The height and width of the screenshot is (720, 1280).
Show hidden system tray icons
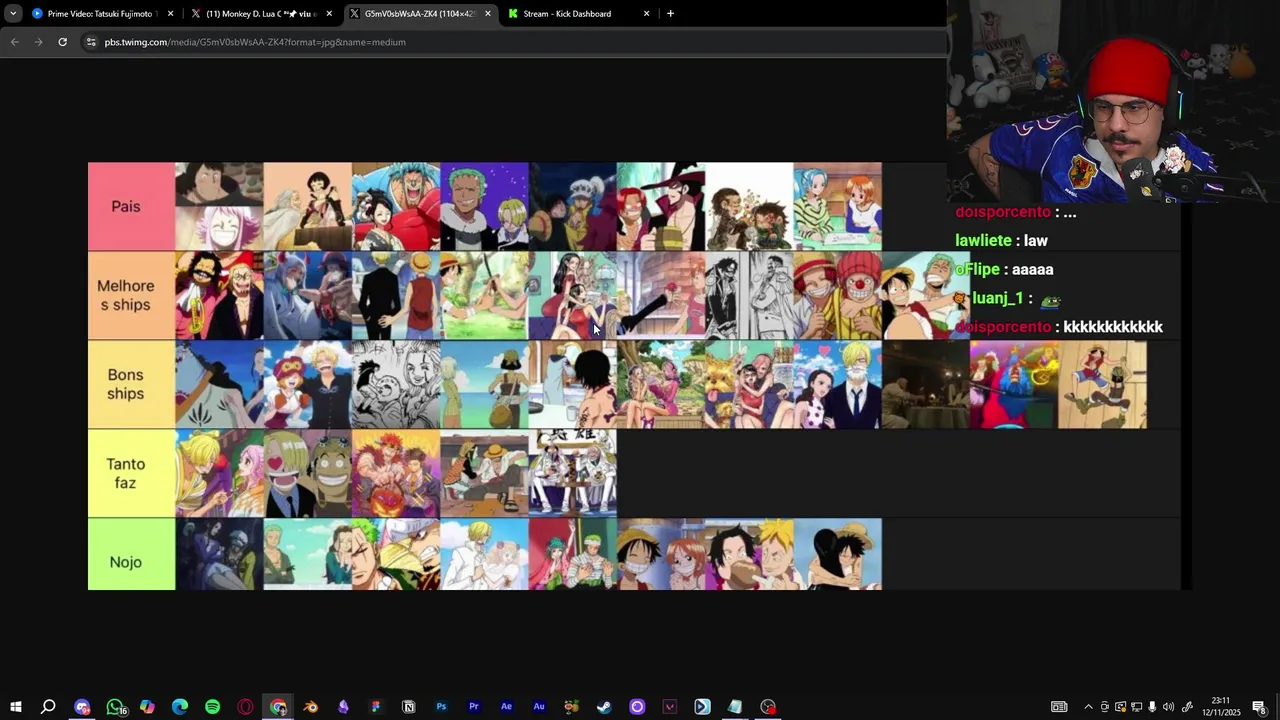(x=1088, y=707)
